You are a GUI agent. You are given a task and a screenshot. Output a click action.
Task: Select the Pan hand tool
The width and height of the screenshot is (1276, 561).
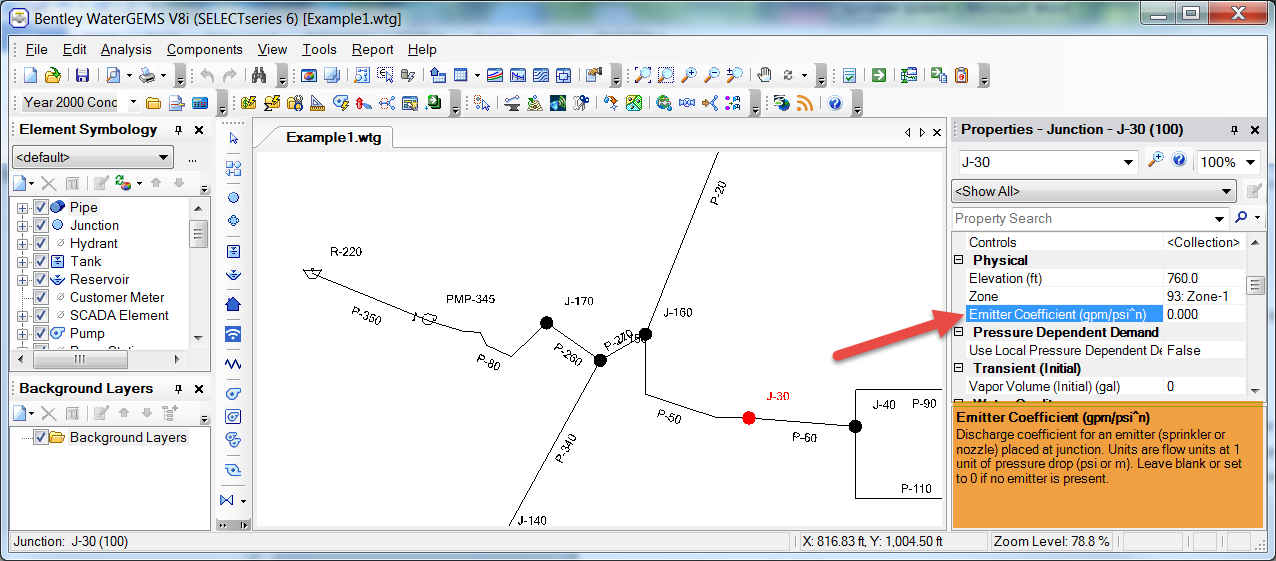(764, 76)
